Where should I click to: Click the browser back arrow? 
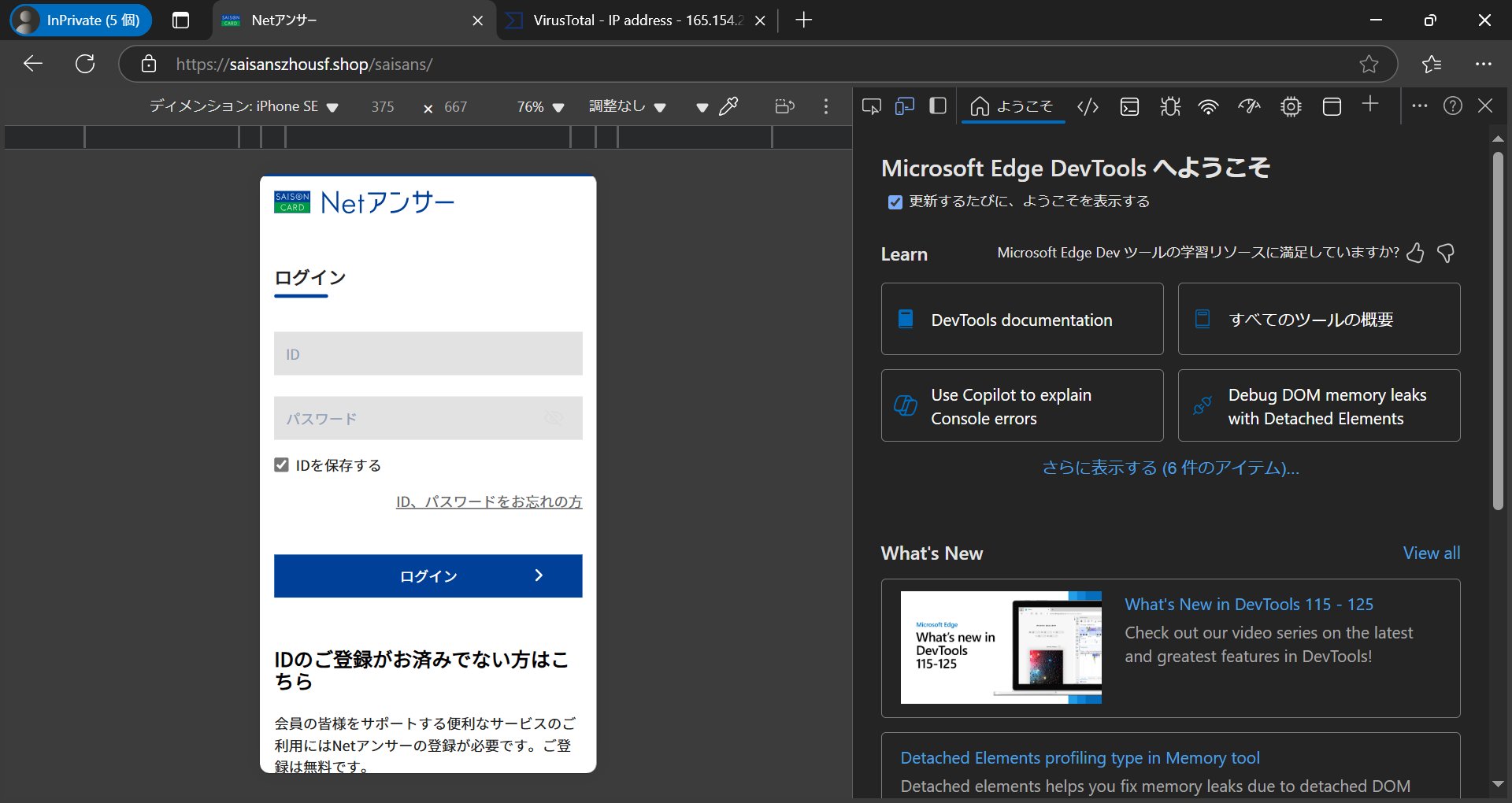click(33, 64)
